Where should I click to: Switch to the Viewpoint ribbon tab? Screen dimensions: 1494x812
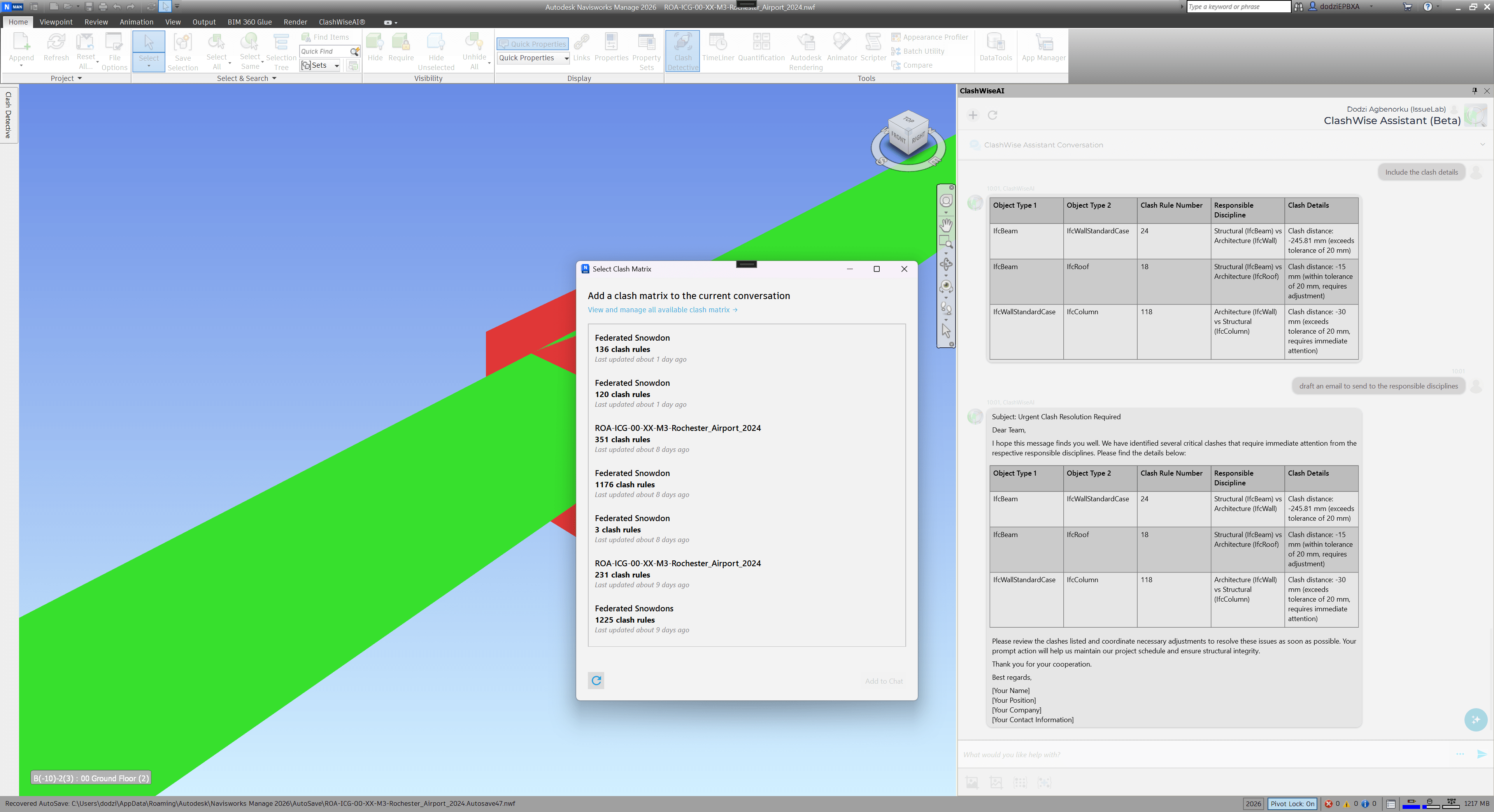point(56,22)
